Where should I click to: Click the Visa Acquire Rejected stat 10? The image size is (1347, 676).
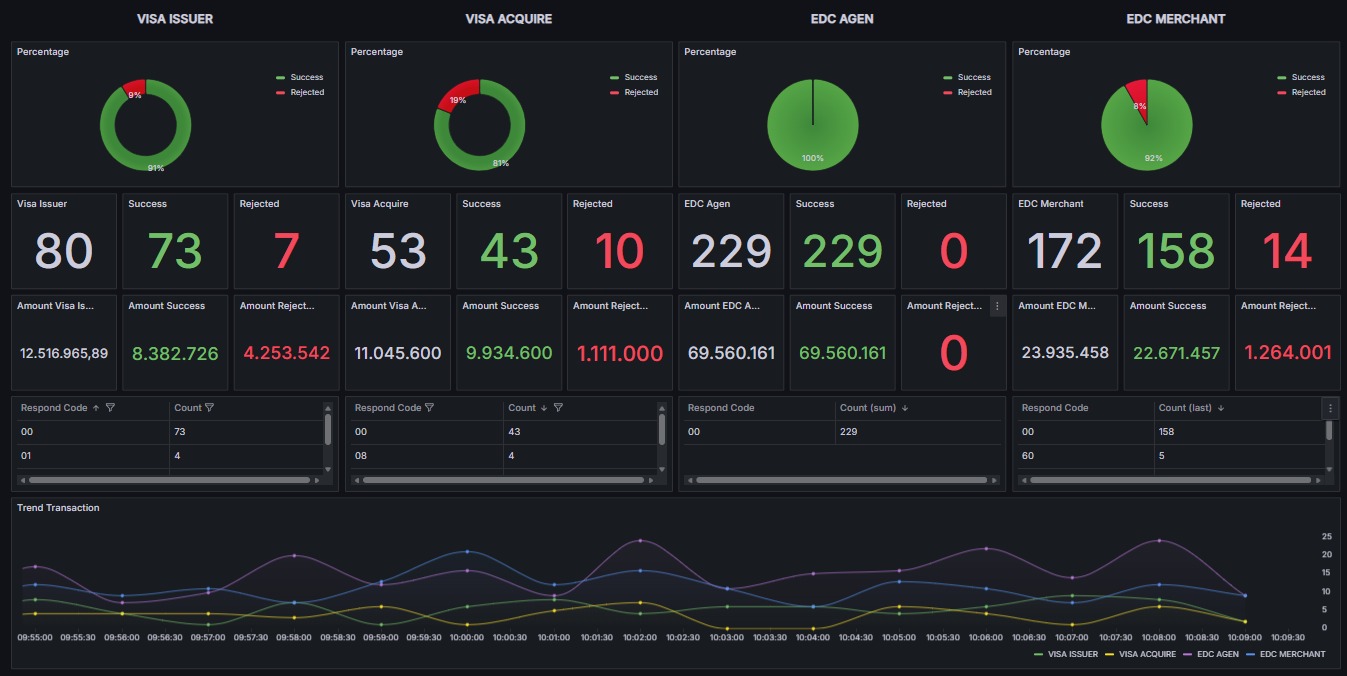point(620,251)
